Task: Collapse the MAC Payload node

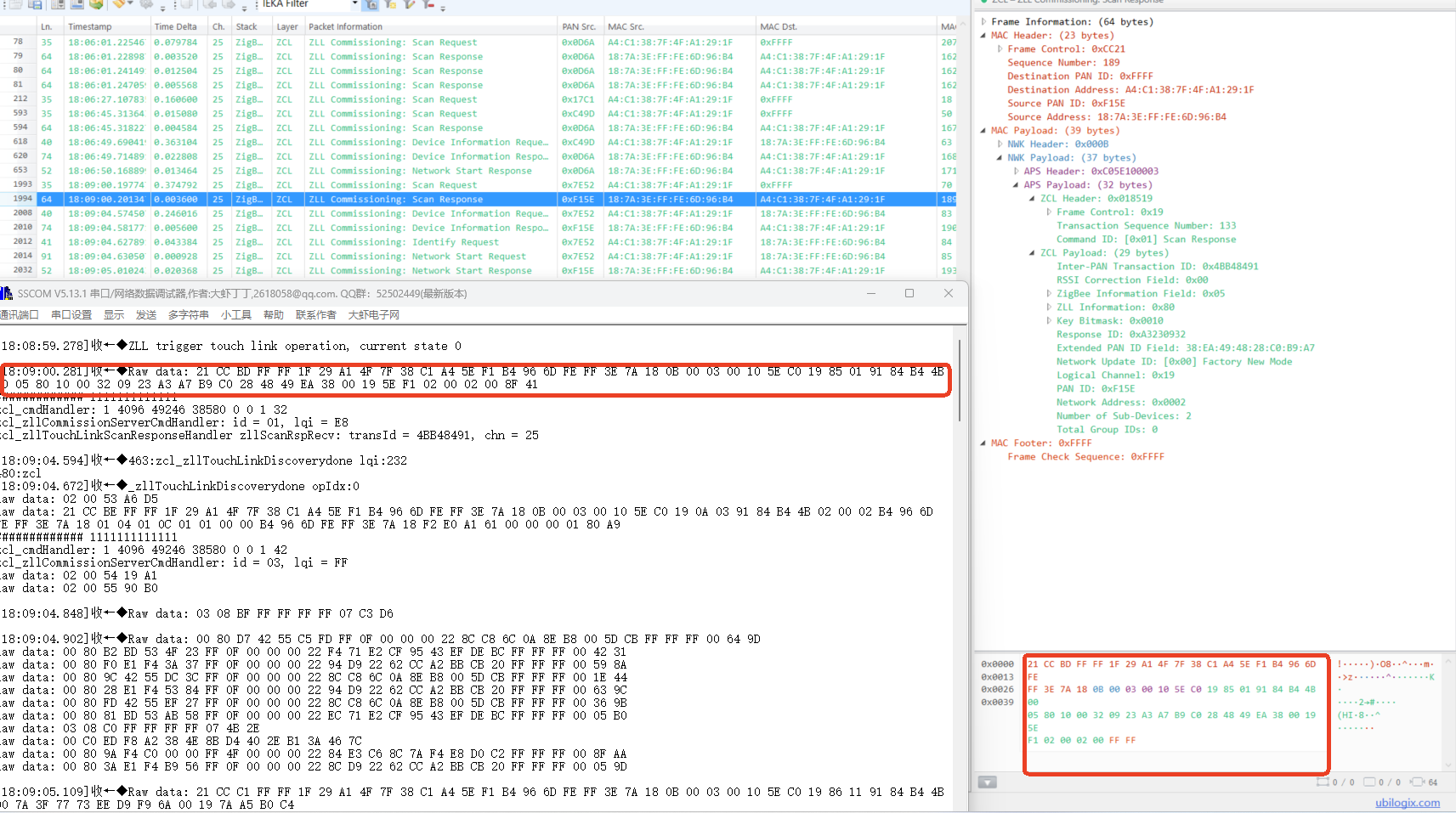Action: (984, 131)
